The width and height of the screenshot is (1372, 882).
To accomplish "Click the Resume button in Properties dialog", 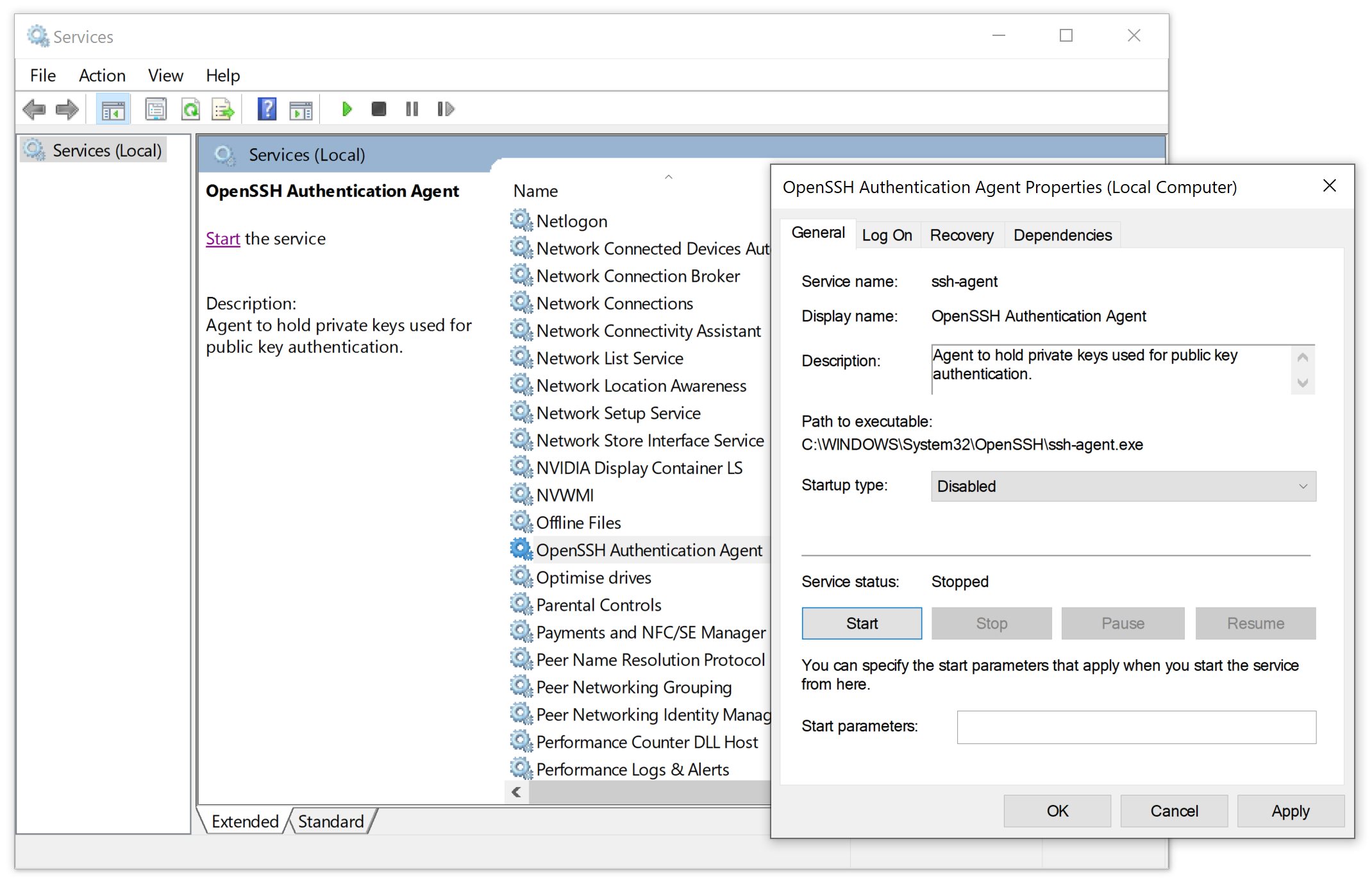I will coord(1255,623).
